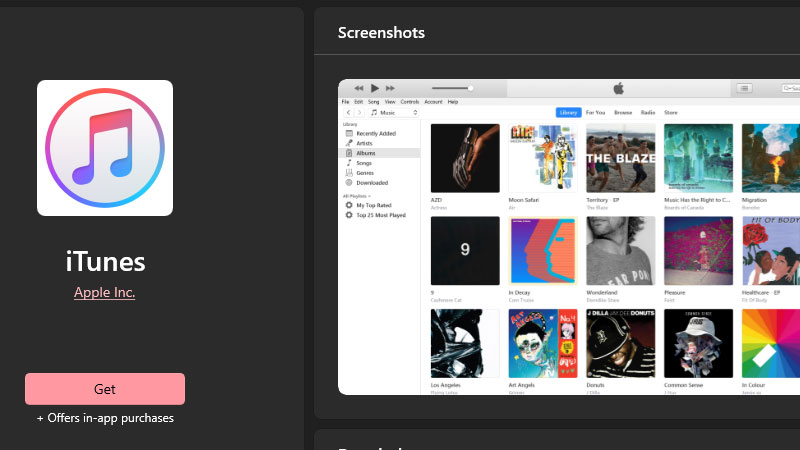This screenshot has width=800, height=450.
Task: Click The Blaze Territory EP cover
Action: tap(620, 158)
